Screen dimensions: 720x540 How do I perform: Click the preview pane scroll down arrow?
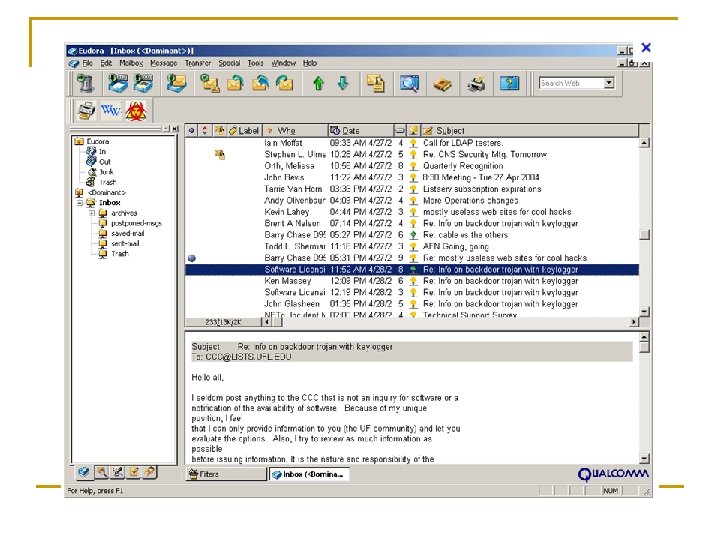(x=645, y=458)
